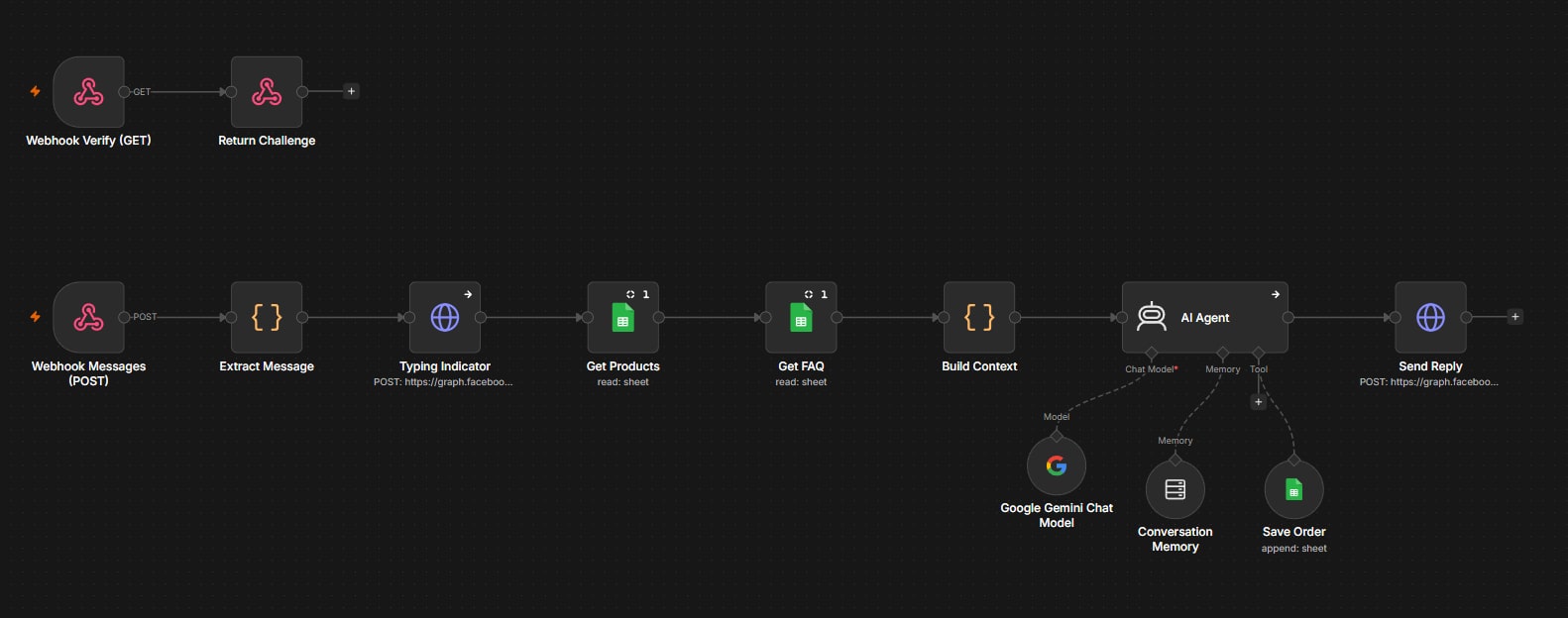Add a tool to the AI Agent
This screenshot has width=1568, height=618.
tap(1259, 402)
